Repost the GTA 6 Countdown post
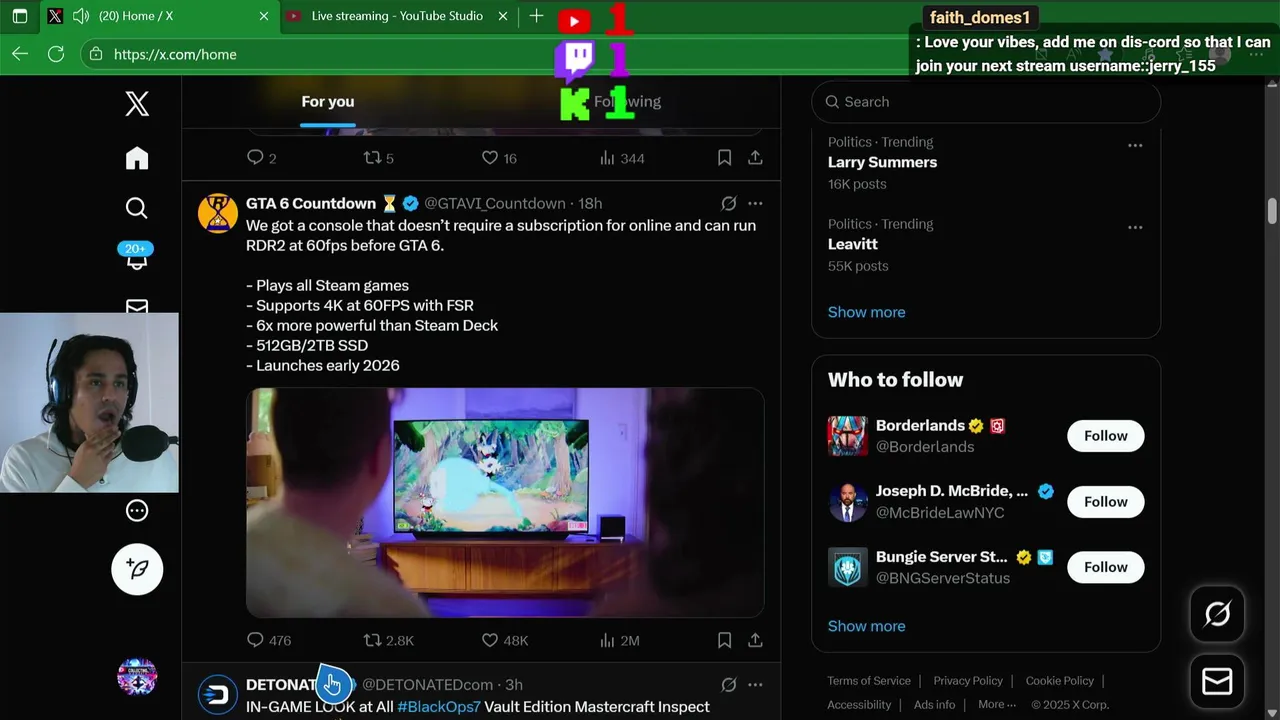Image resolution: width=1280 pixels, height=720 pixels. tap(388, 640)
